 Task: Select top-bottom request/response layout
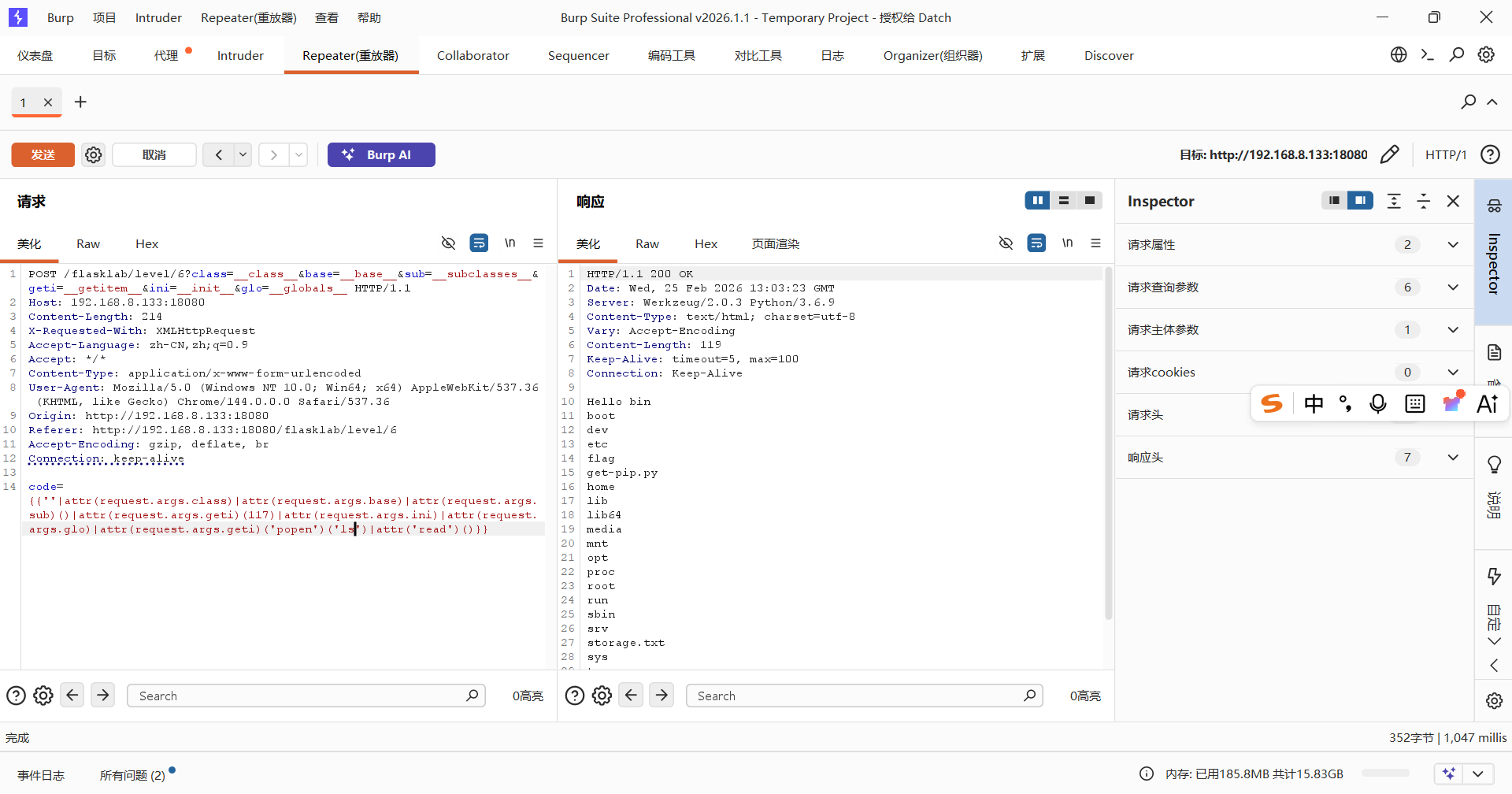[x=1064, y=201]
